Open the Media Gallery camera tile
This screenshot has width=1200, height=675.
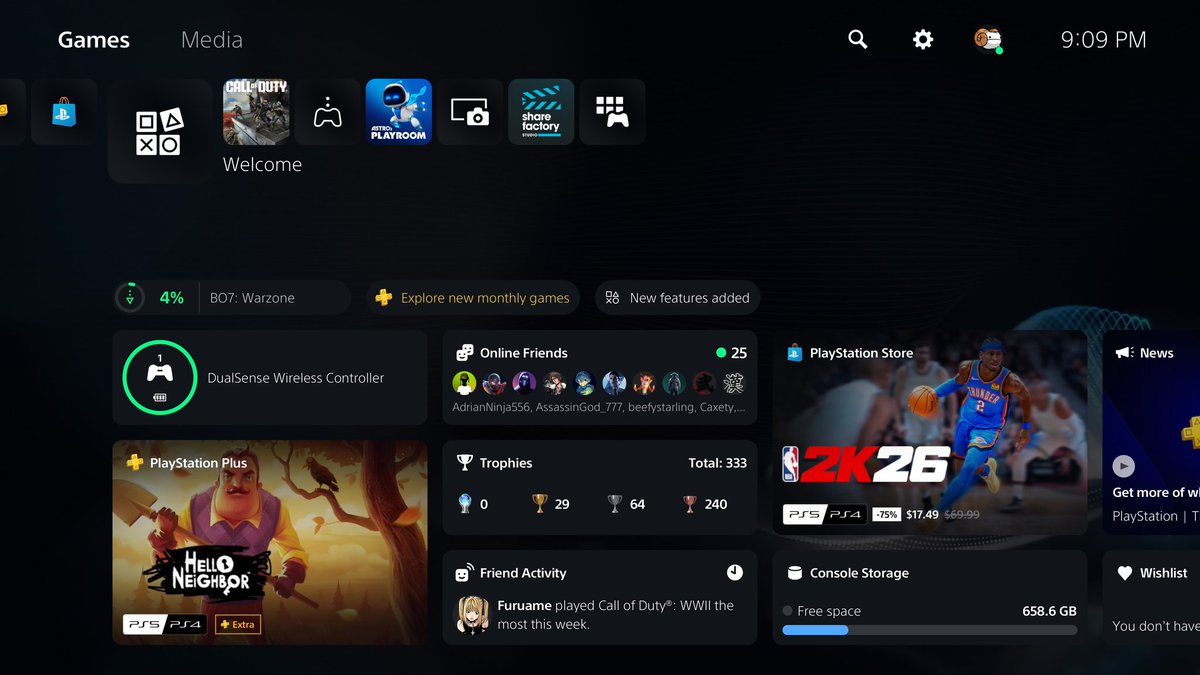pos(470,112)
